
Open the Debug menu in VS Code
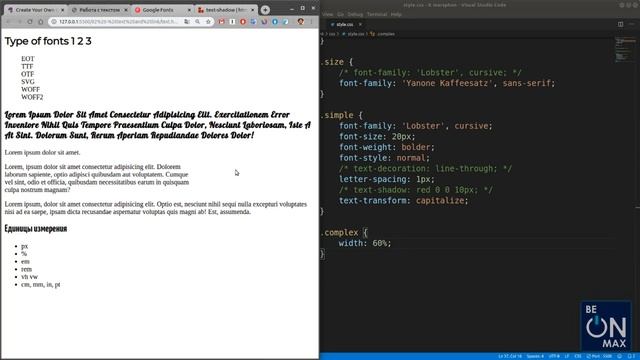click(355, 14)
